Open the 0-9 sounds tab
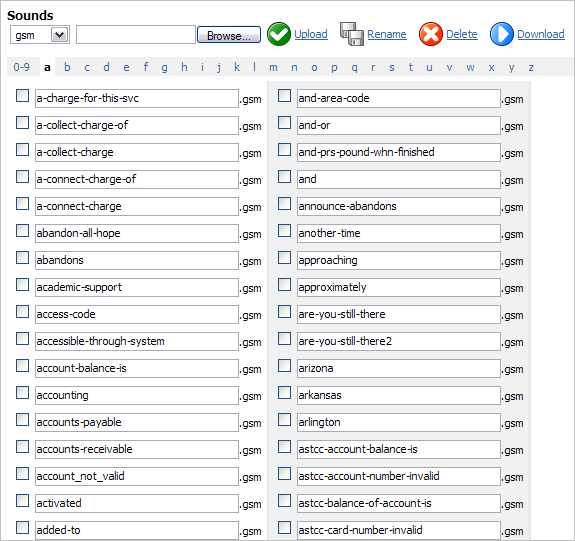 22,67
